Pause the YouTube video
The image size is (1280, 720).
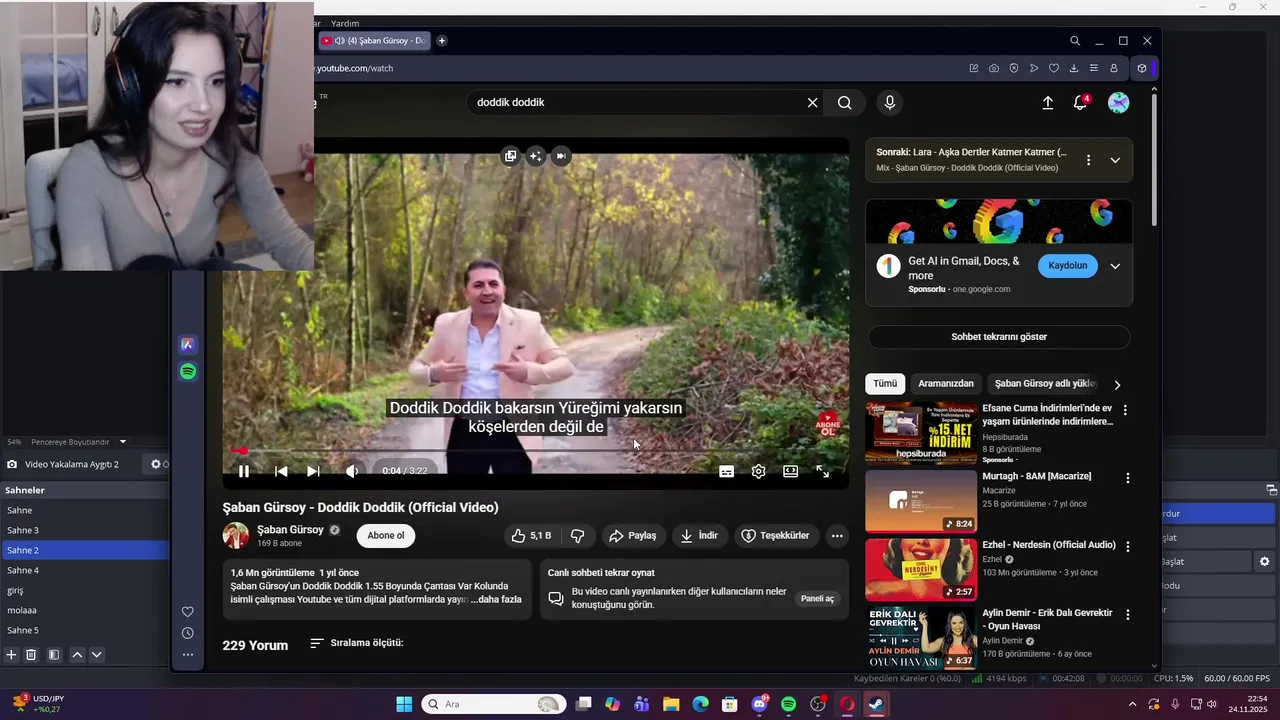[243, 471]
